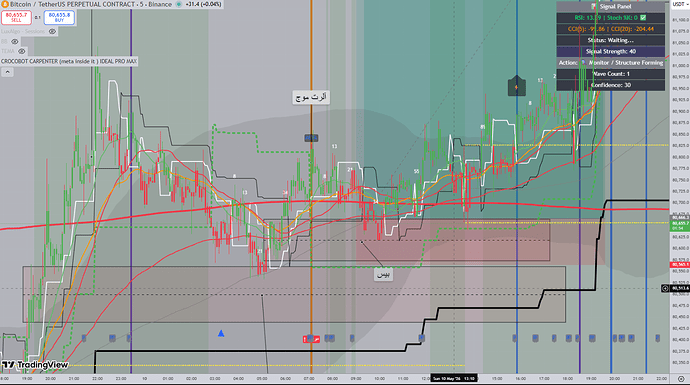Viewport: 690px width, 385px height.
Task: Click the blue up-triangle marker on chart
Action: 221,334
